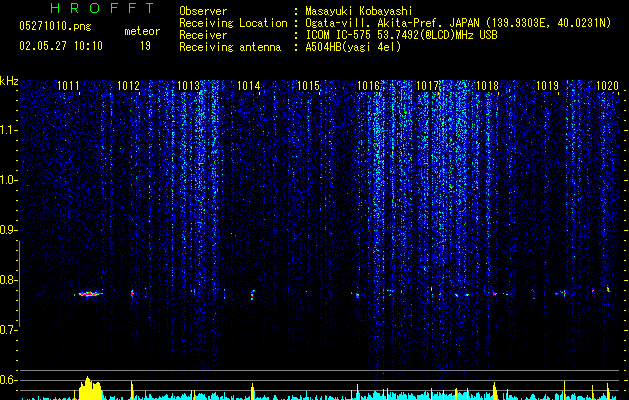Click time marker 1011
The width and height of the screenshot is (629, 400).
tap(68, 86)
